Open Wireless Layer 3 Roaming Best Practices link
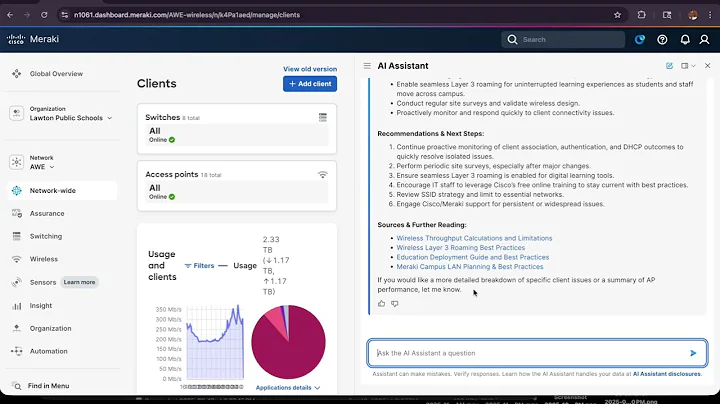 461,247
